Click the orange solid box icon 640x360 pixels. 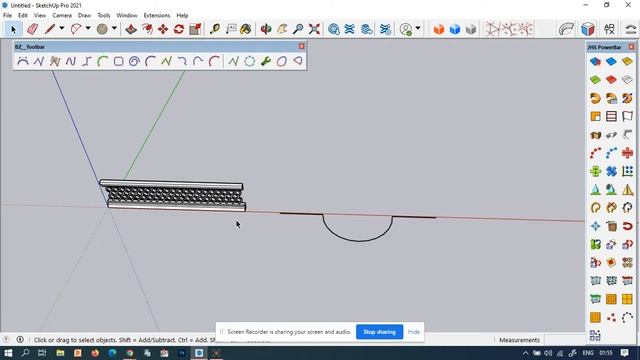tap(439, 29)
